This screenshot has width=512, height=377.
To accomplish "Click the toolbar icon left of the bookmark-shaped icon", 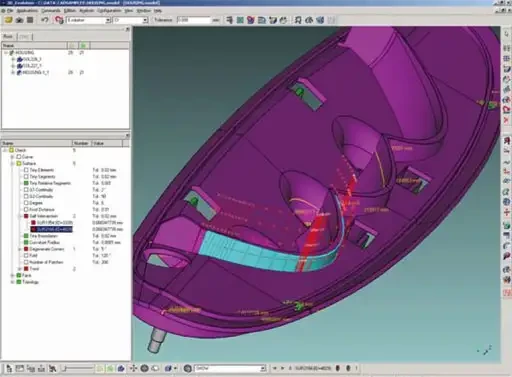I will (283, 20).
